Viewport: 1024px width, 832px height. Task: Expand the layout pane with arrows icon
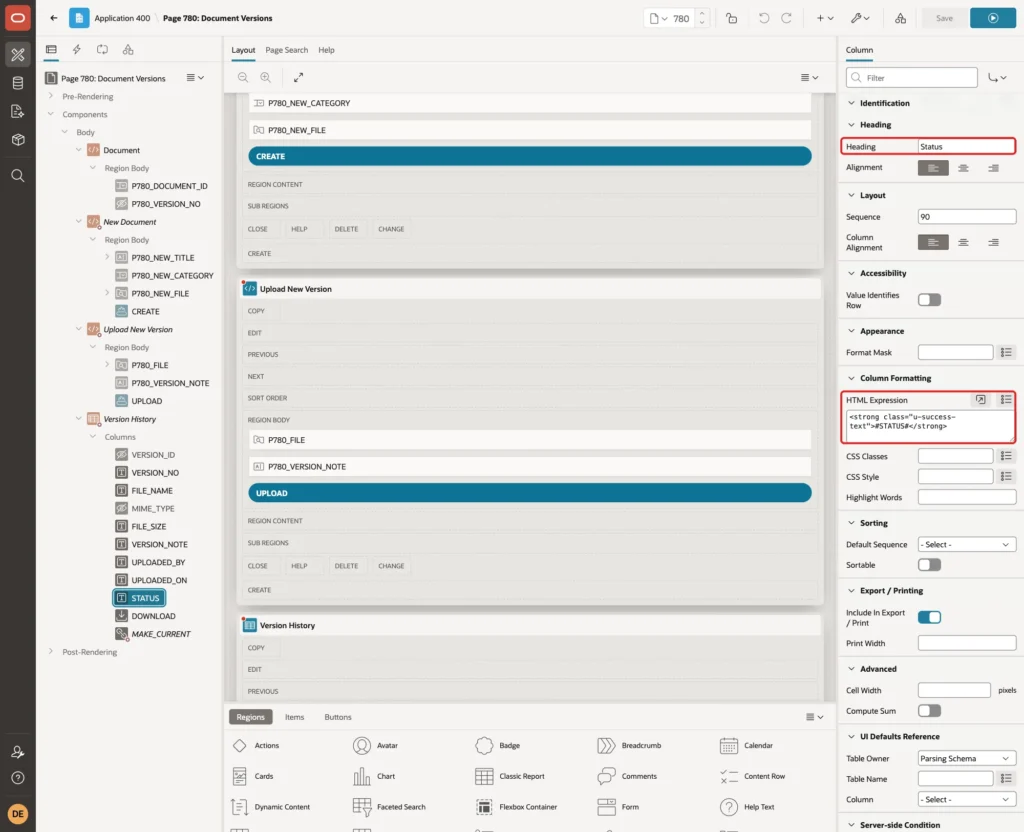tap(298, 77)
